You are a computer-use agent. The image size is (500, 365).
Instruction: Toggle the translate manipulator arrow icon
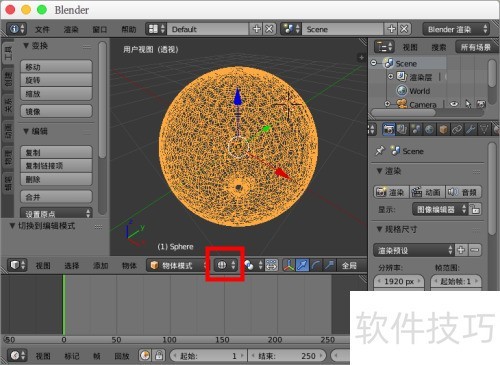click(302, 265)
